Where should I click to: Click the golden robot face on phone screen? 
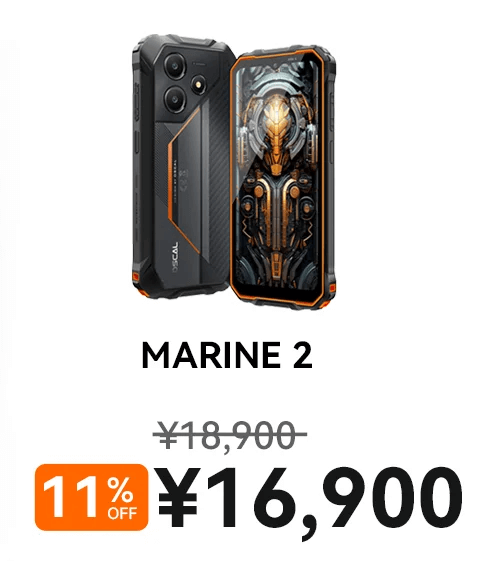coord(276,122)
